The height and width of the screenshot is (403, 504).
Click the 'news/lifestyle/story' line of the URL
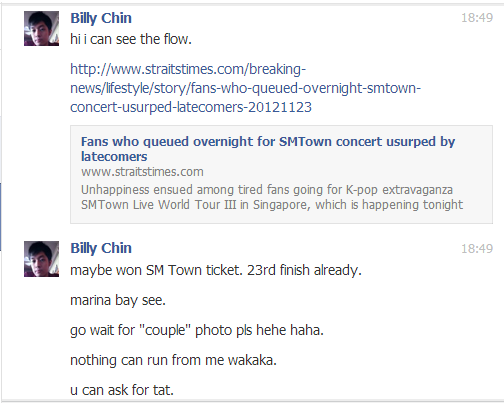coord(246,88)
